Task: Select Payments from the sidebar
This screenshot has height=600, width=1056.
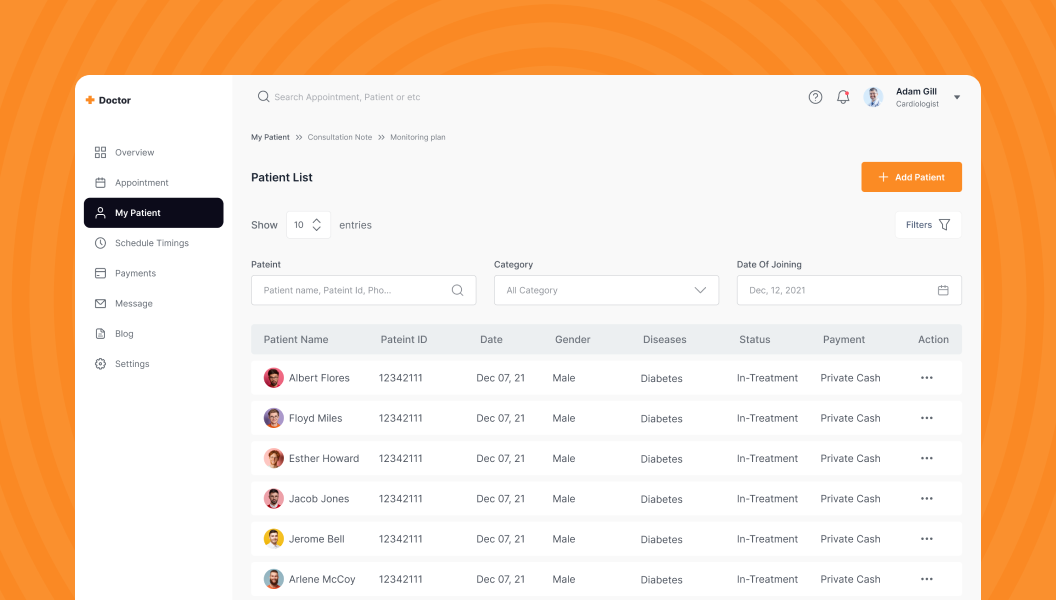Action: [x=135, y=273]
